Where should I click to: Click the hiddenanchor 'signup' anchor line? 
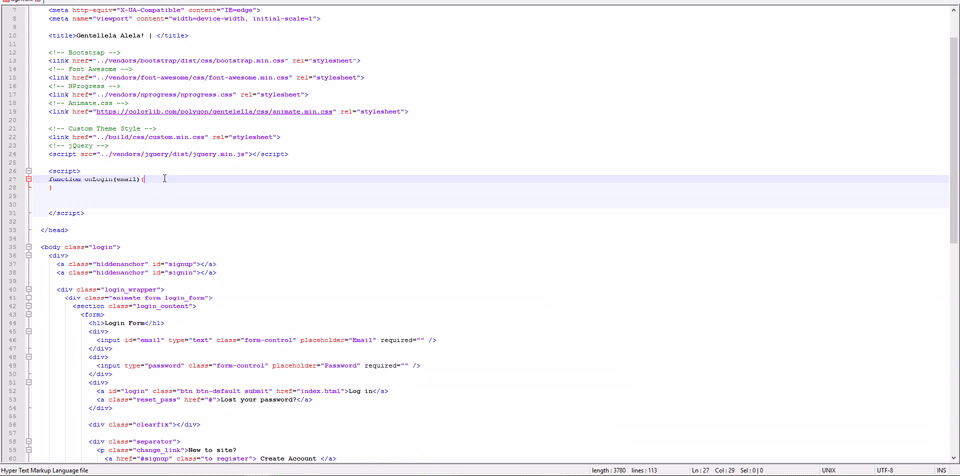137,264
